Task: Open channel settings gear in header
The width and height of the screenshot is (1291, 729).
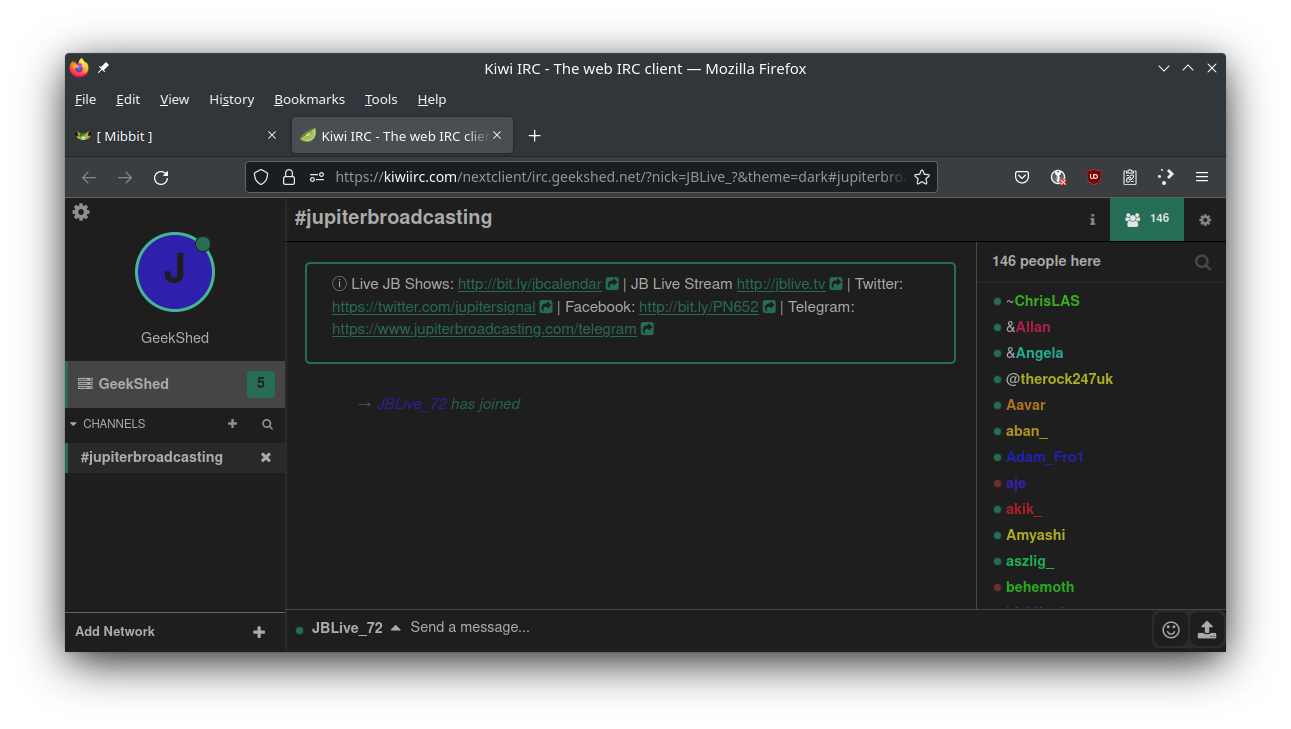Action: (1205, 220)
